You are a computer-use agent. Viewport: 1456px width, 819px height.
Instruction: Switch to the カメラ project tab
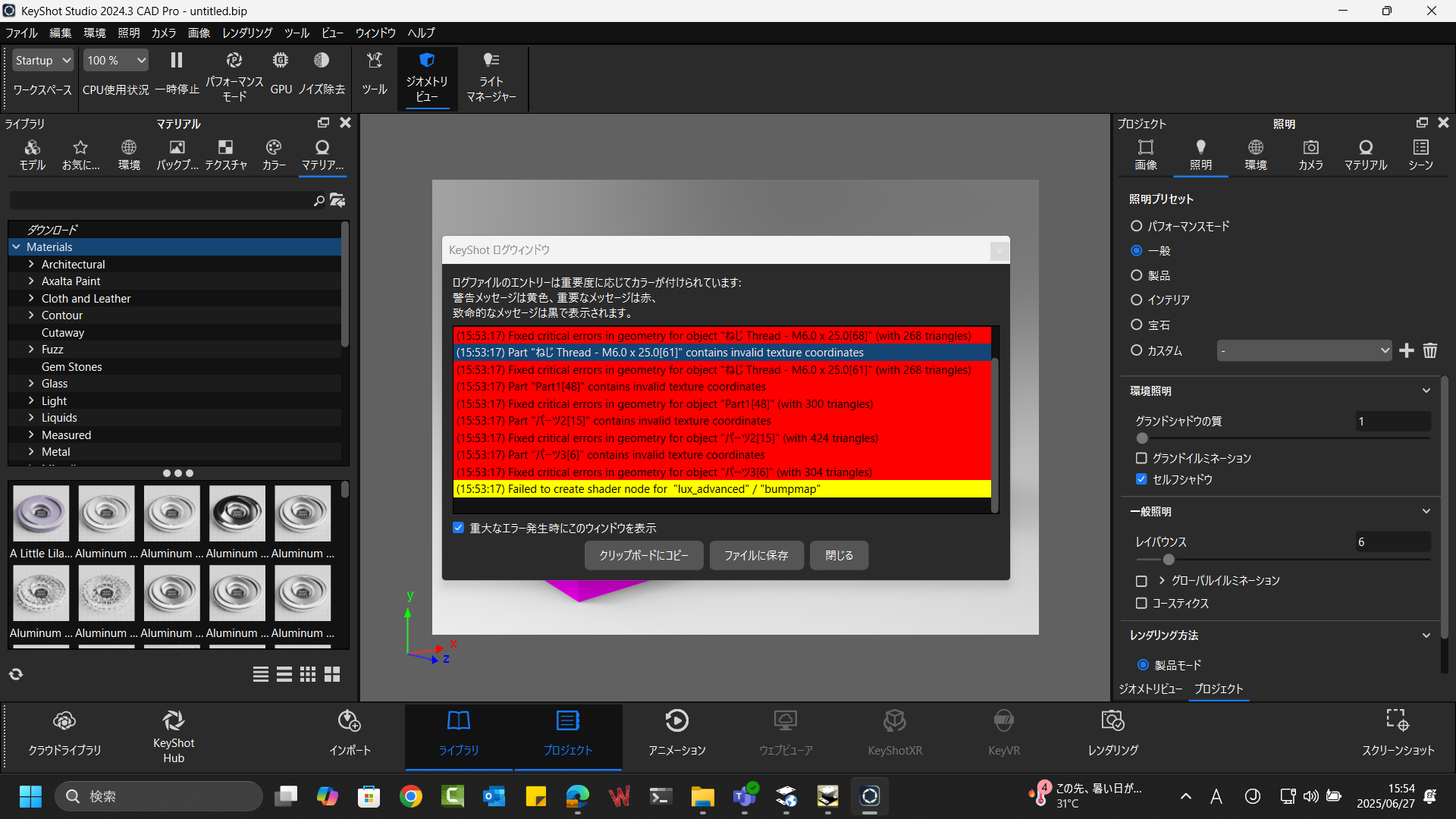coord(1310,155)
